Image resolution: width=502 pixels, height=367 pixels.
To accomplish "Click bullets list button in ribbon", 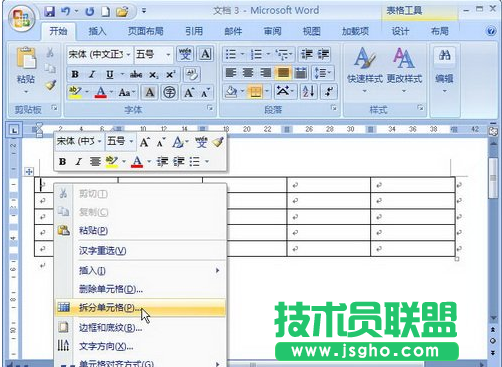I will pyautogui.click(x=231, y=54).
